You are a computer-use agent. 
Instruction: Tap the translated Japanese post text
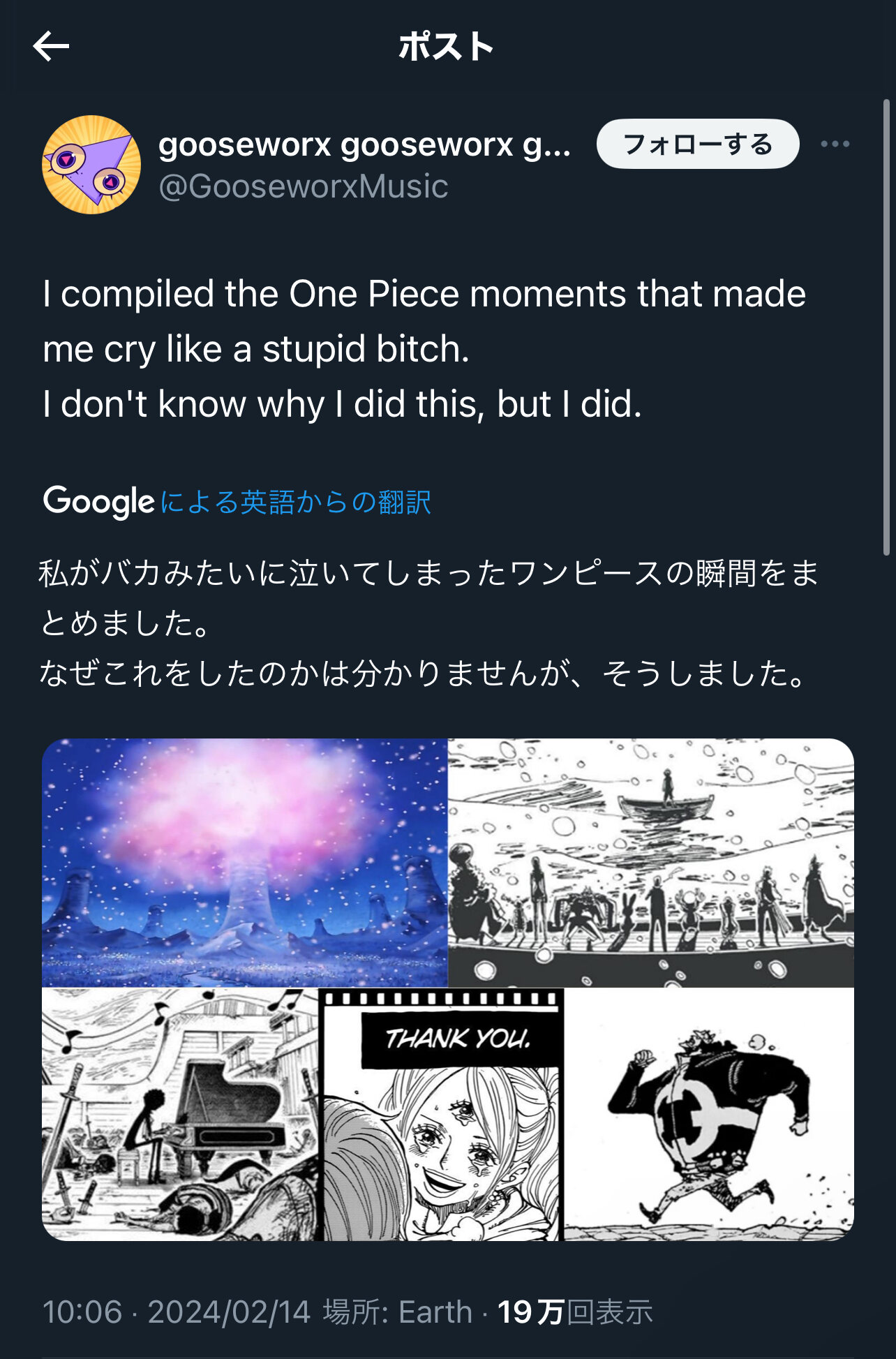427,623
